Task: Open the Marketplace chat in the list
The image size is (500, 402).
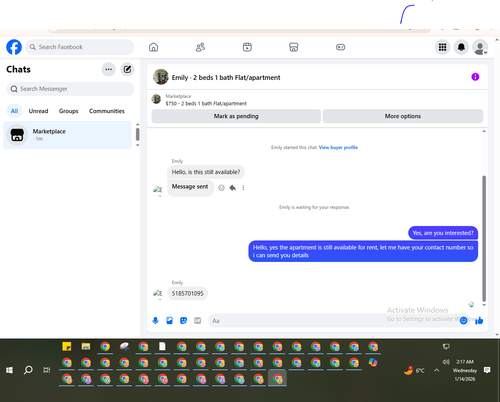Action: coord(67,135)
